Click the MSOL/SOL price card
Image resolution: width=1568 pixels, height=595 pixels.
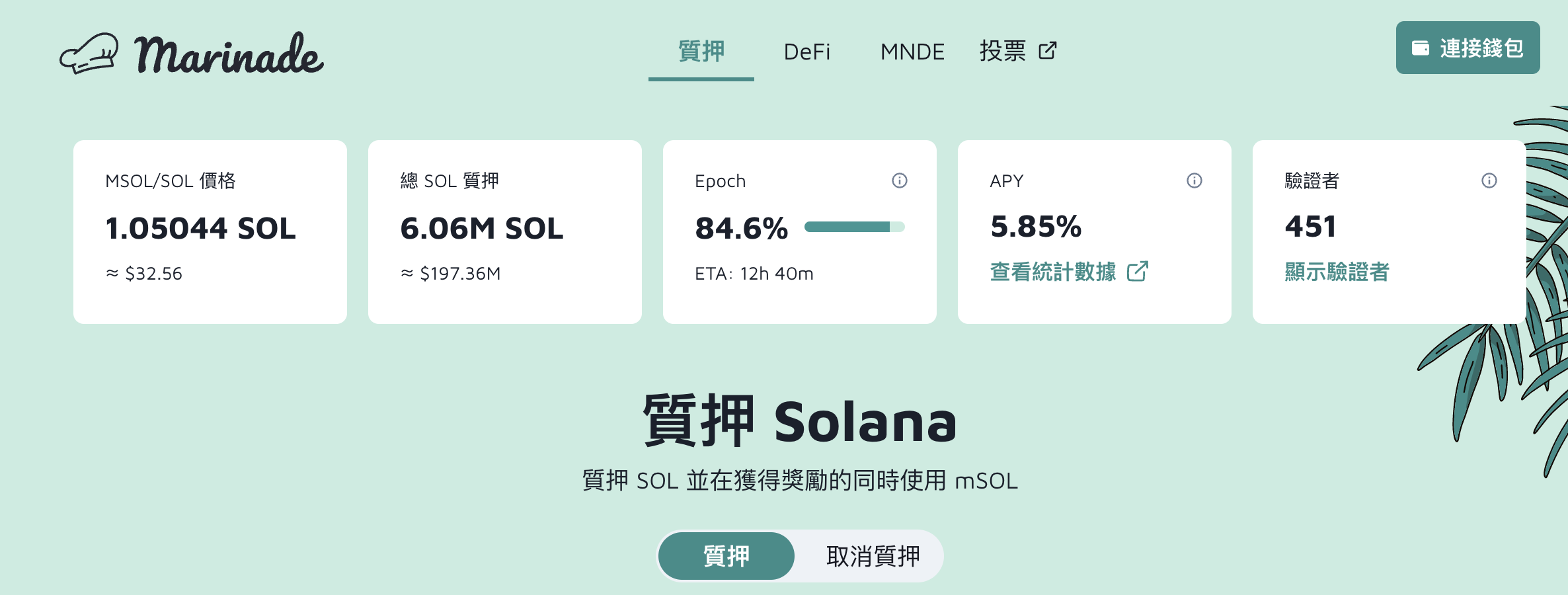pyautogui.click(x=210, y=231)
